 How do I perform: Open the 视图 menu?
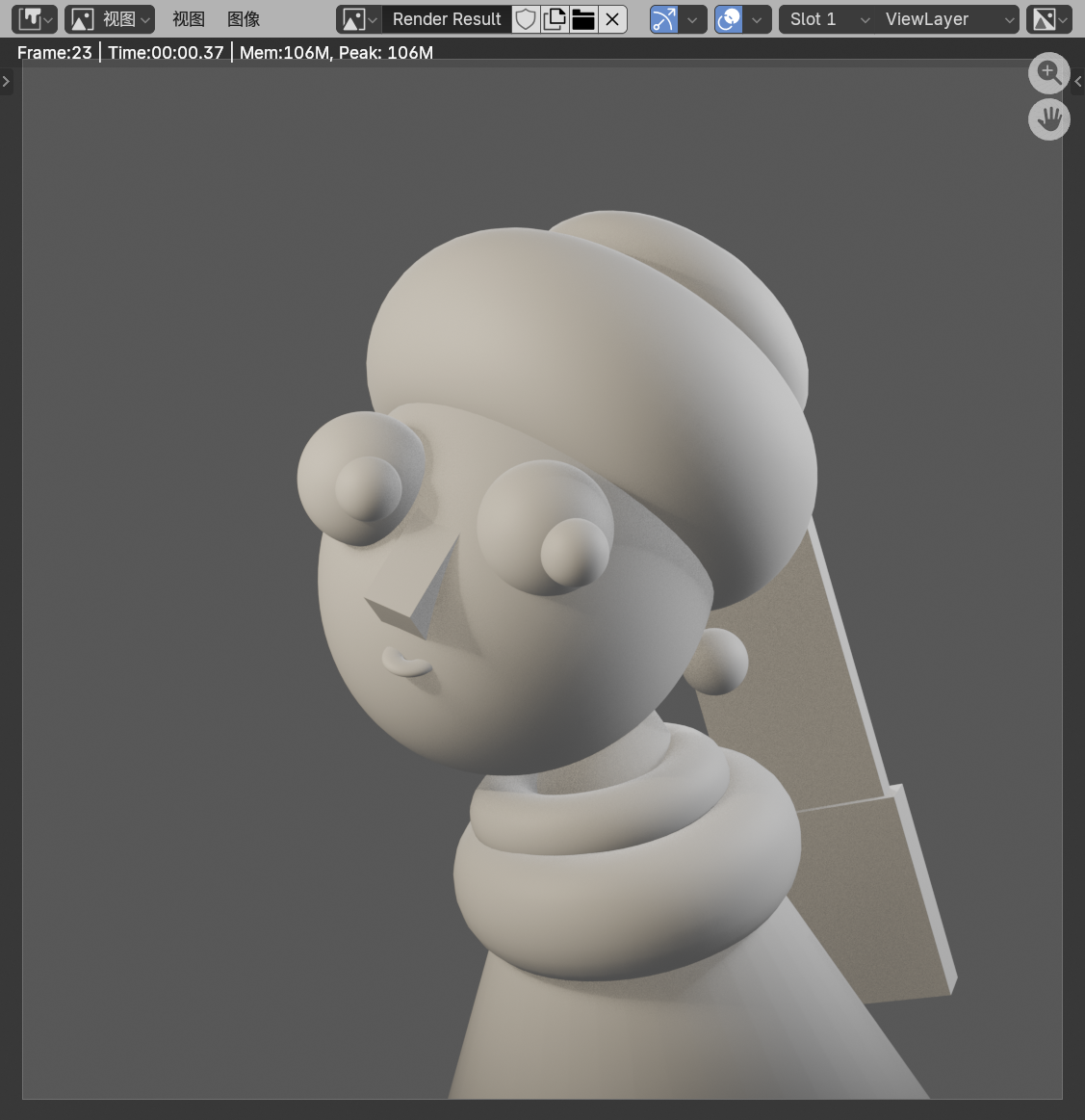coord(189,19)
